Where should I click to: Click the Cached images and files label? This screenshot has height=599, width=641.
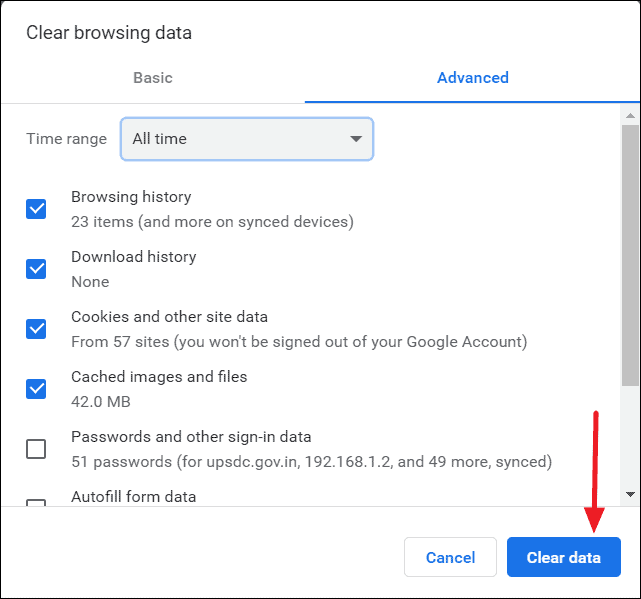[159, 377]
